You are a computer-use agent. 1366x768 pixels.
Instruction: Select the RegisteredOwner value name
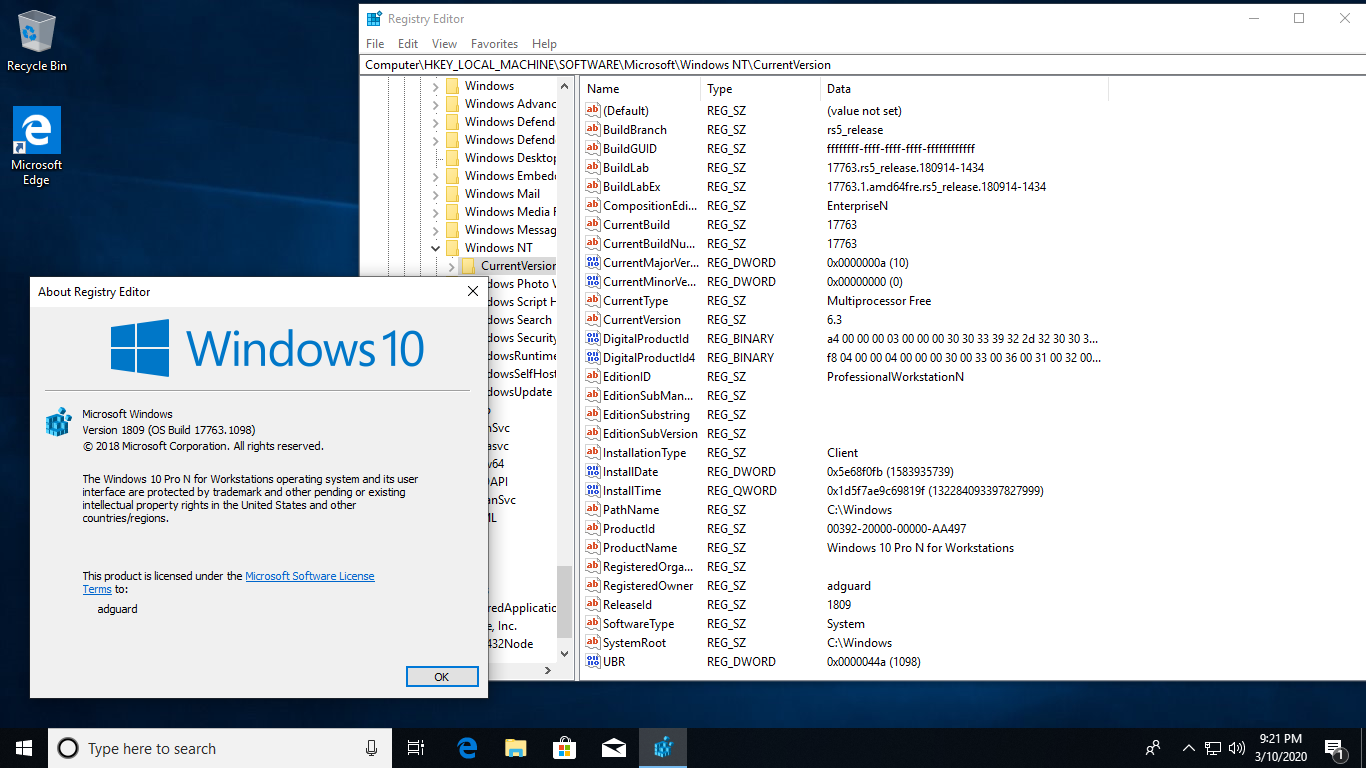648,586
